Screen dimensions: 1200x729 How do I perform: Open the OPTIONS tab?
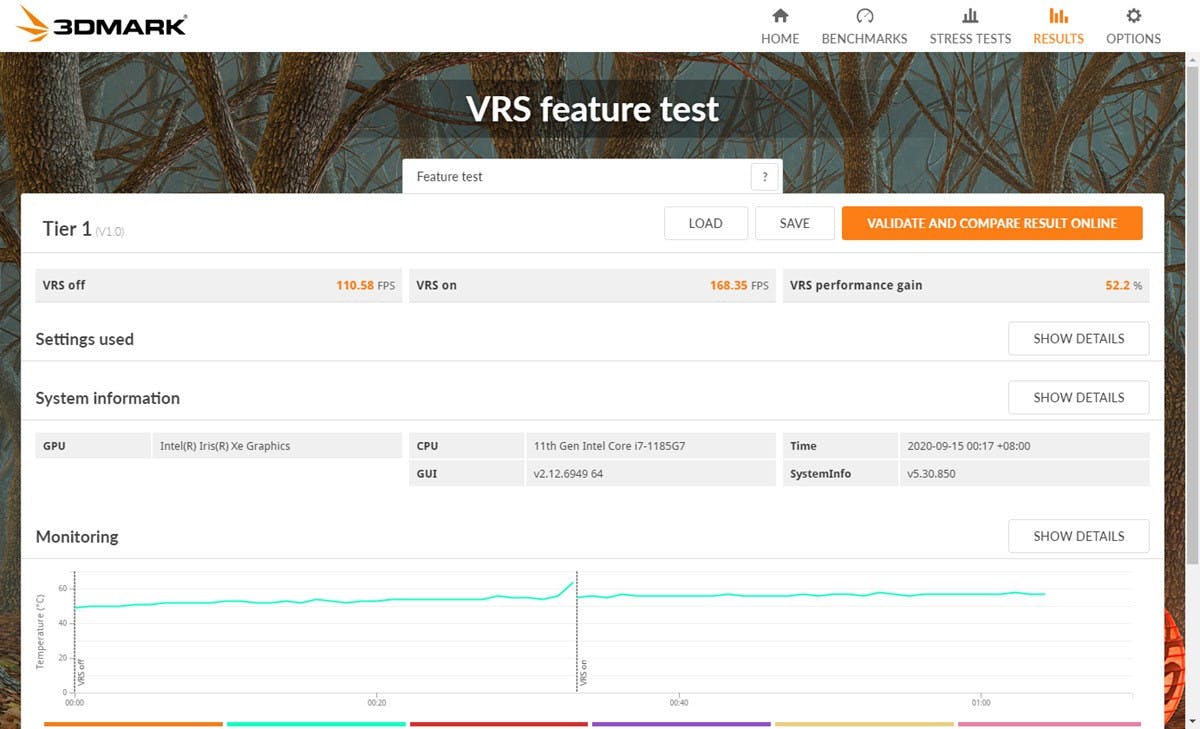(x=1133, y=27)
